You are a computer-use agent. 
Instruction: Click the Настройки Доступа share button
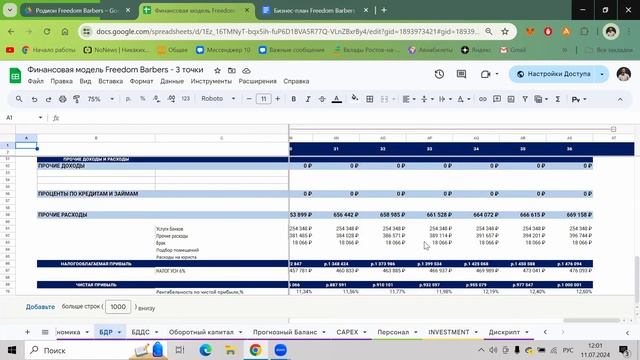555,74
